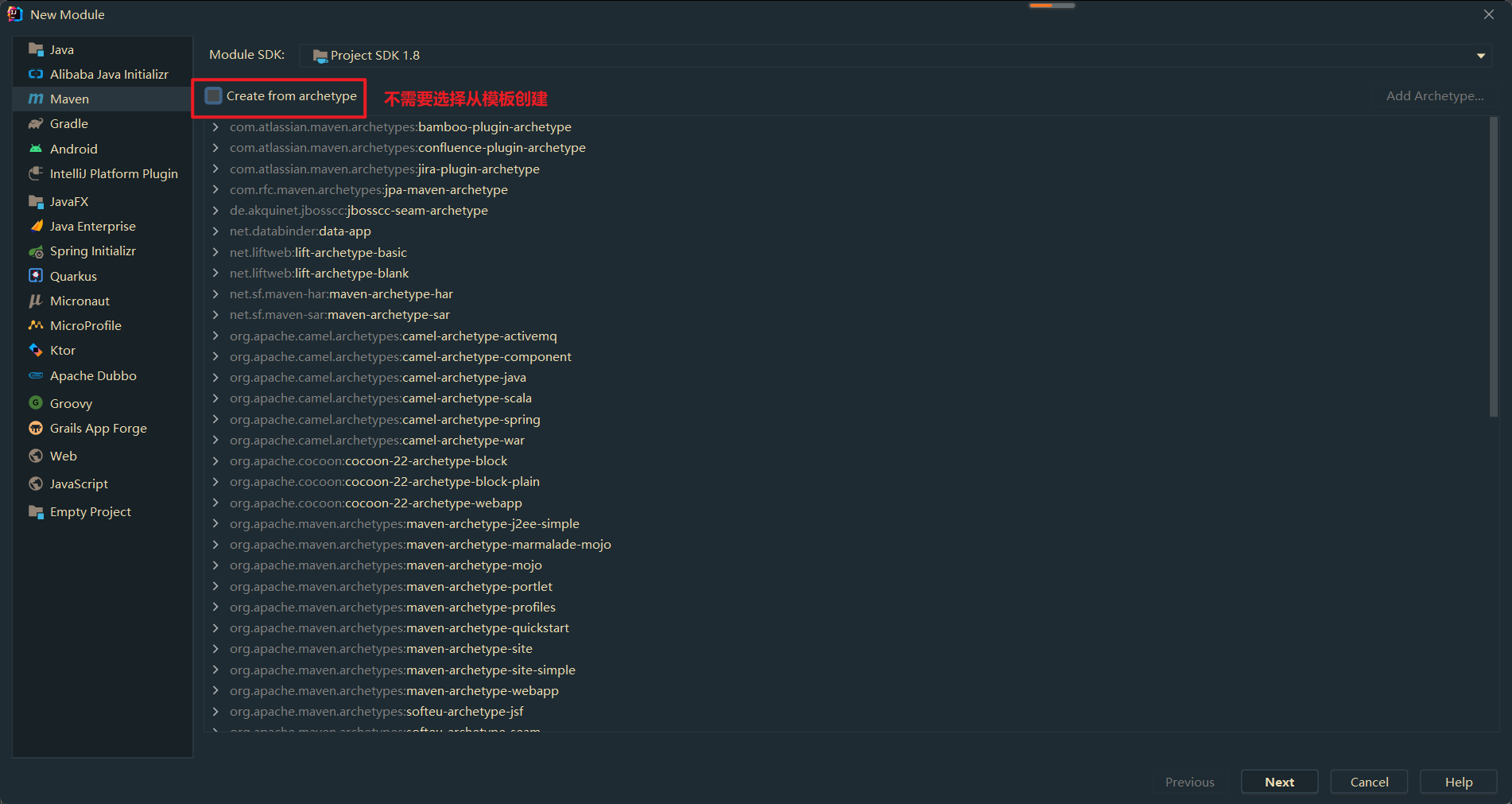Click the Android robot icon
This screenshot has width=1512, height=804.
(36, 149)
